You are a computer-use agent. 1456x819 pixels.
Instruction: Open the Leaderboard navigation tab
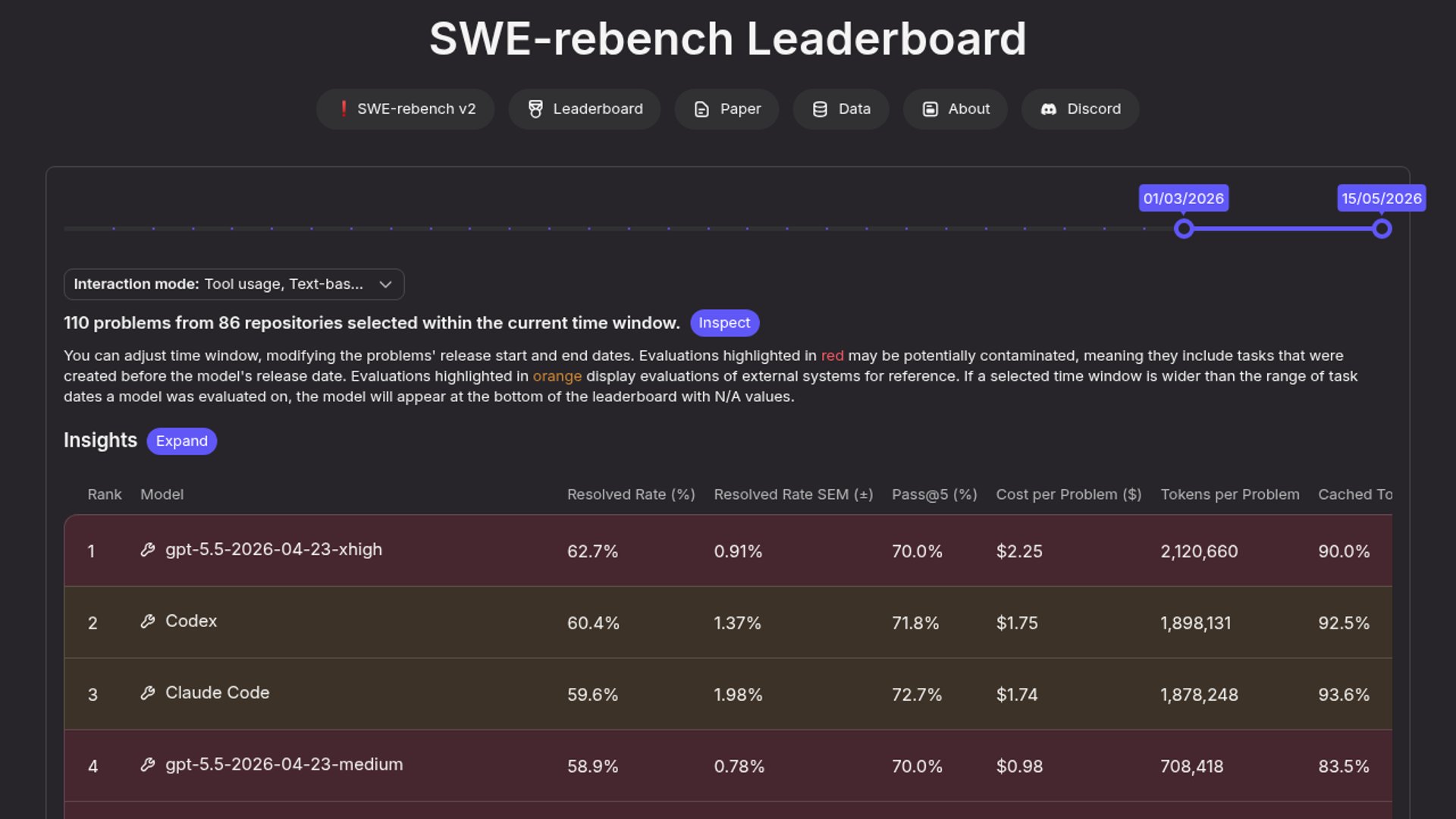pyautogui.click(x=585, y=109)
